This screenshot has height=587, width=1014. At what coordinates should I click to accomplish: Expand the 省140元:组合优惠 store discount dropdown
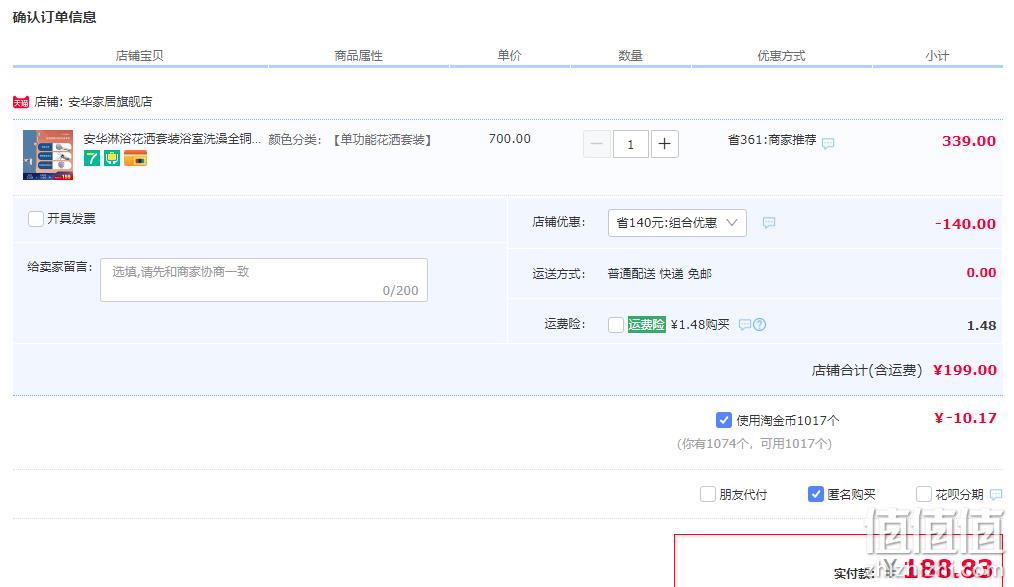pyautogui.click(x=677, y=223)
